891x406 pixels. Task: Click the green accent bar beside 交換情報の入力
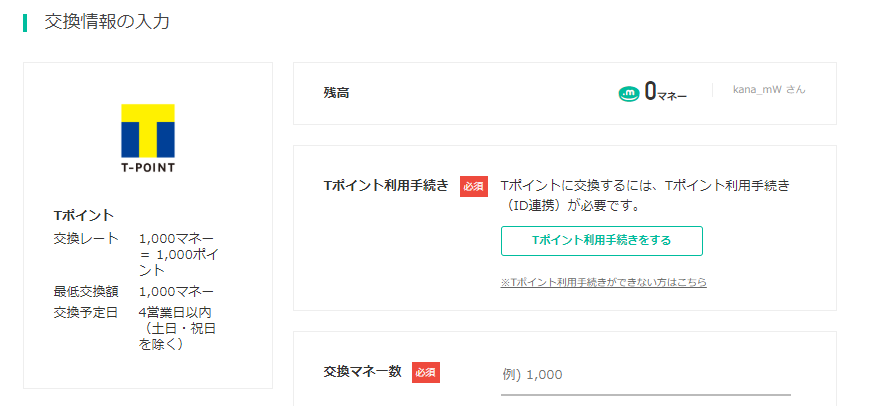(25, 22)
